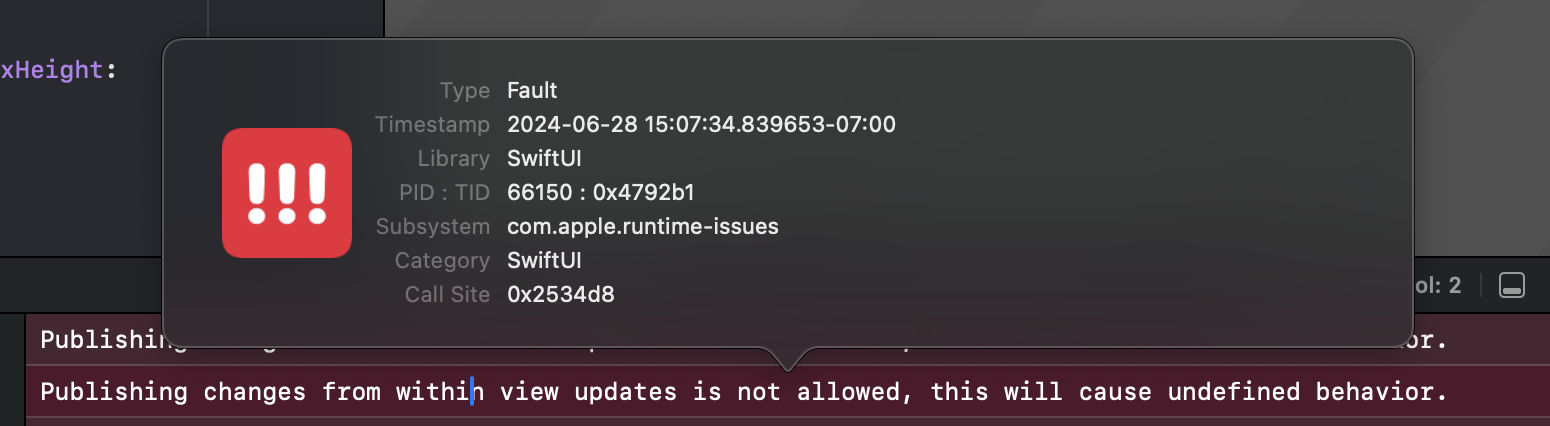Click the Library value SwiftUI
The width and height of the screenshot is (1550, 426).
[x=544, y=159]
